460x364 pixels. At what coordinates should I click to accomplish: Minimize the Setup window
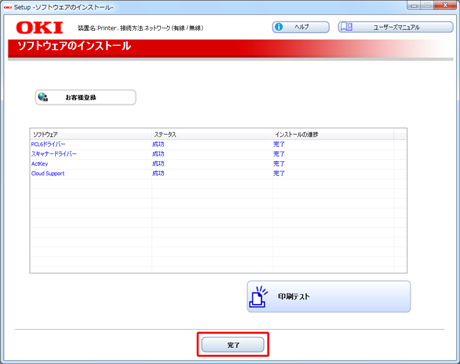[414, 5]
